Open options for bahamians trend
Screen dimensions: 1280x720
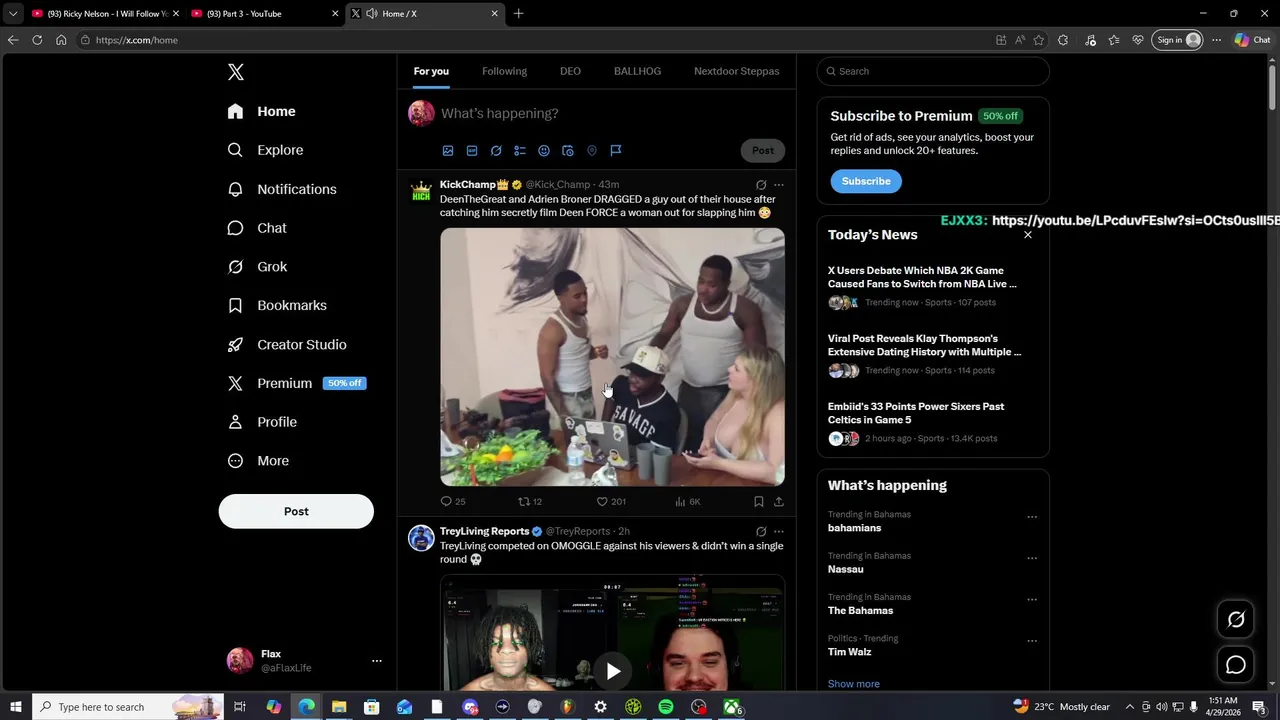coord(1032,517)
